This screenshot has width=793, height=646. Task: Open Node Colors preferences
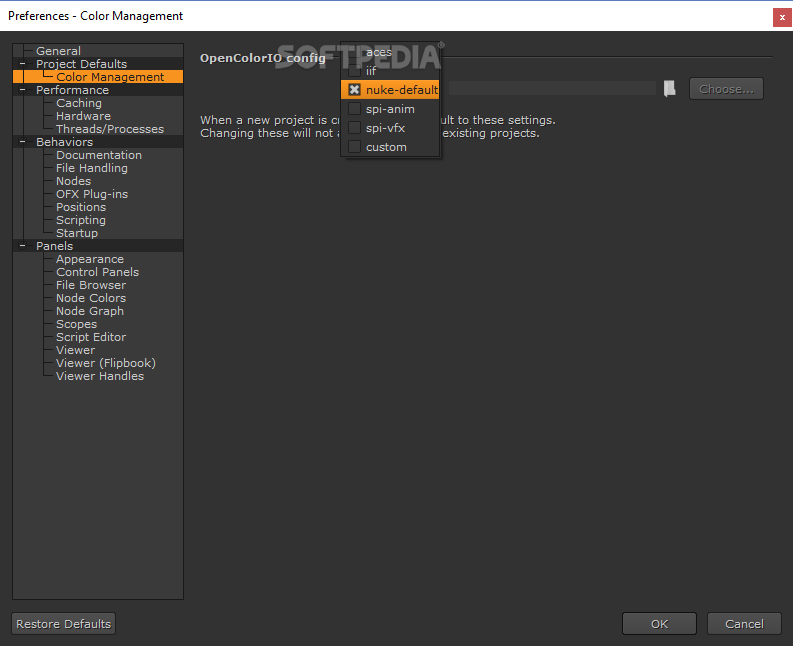(91, 298)
